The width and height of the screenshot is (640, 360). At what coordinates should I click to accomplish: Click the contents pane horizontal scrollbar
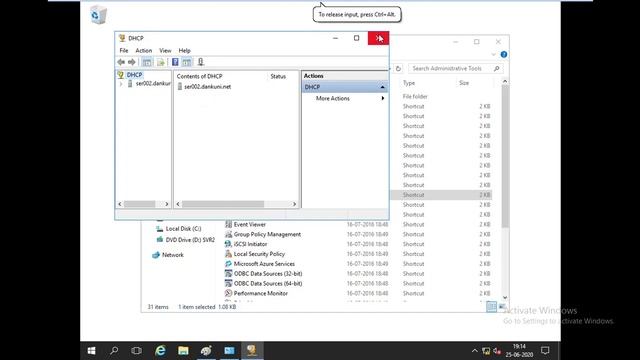click(223, 204)
